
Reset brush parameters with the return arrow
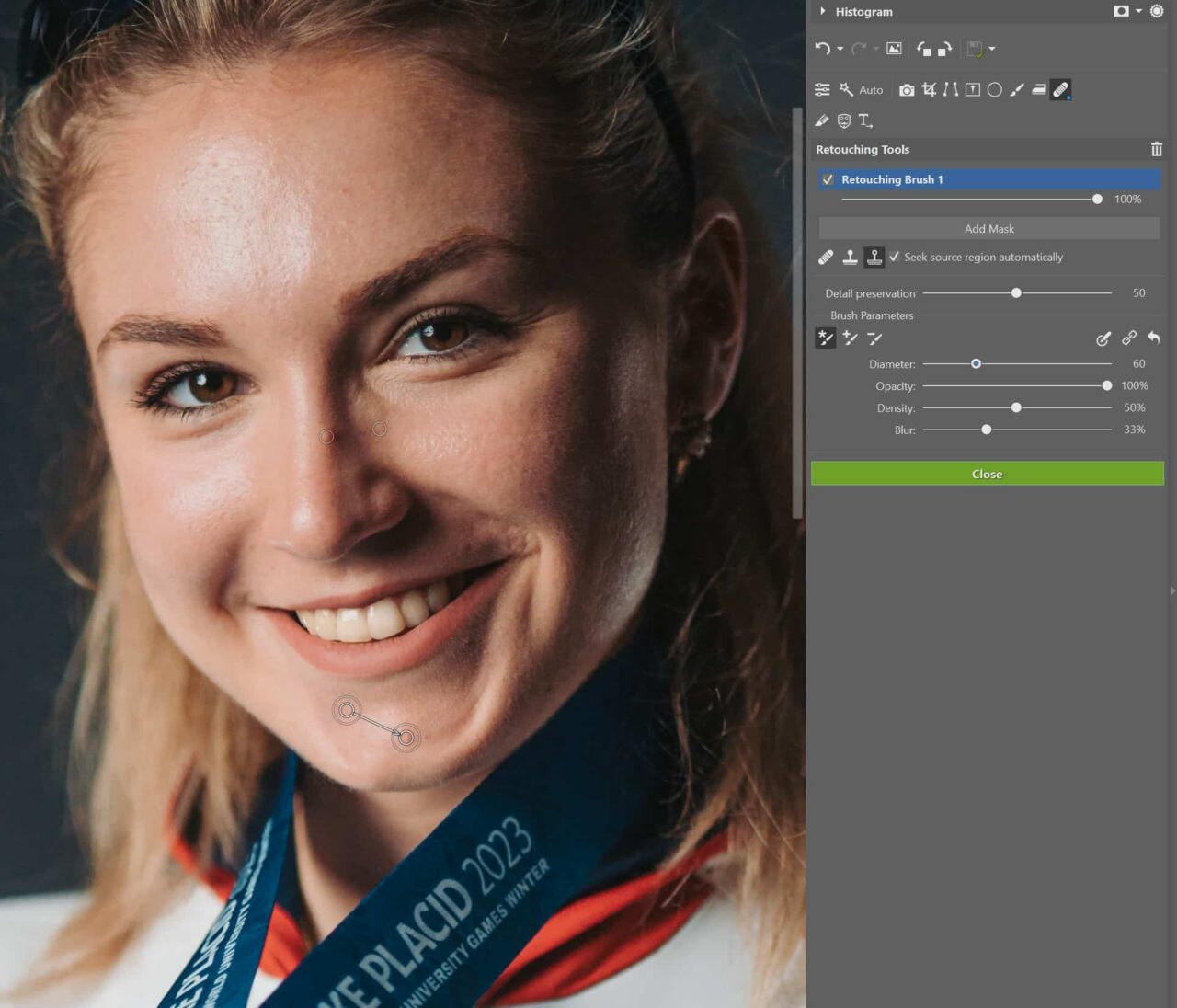click(1153, 338)
